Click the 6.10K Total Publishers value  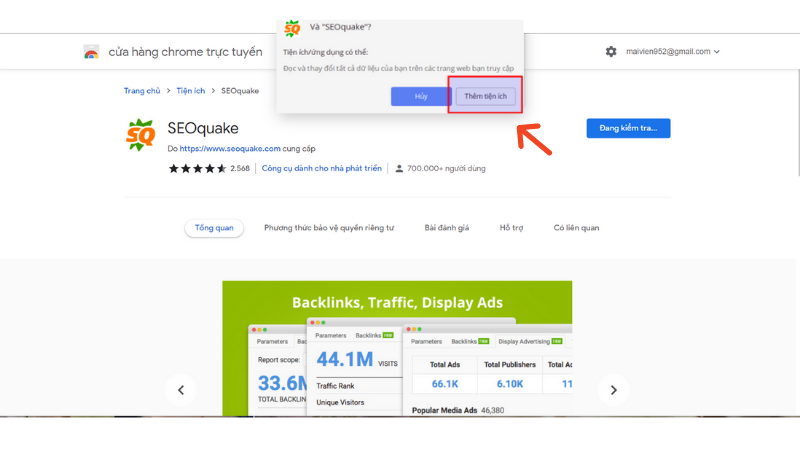pos(510,384)
